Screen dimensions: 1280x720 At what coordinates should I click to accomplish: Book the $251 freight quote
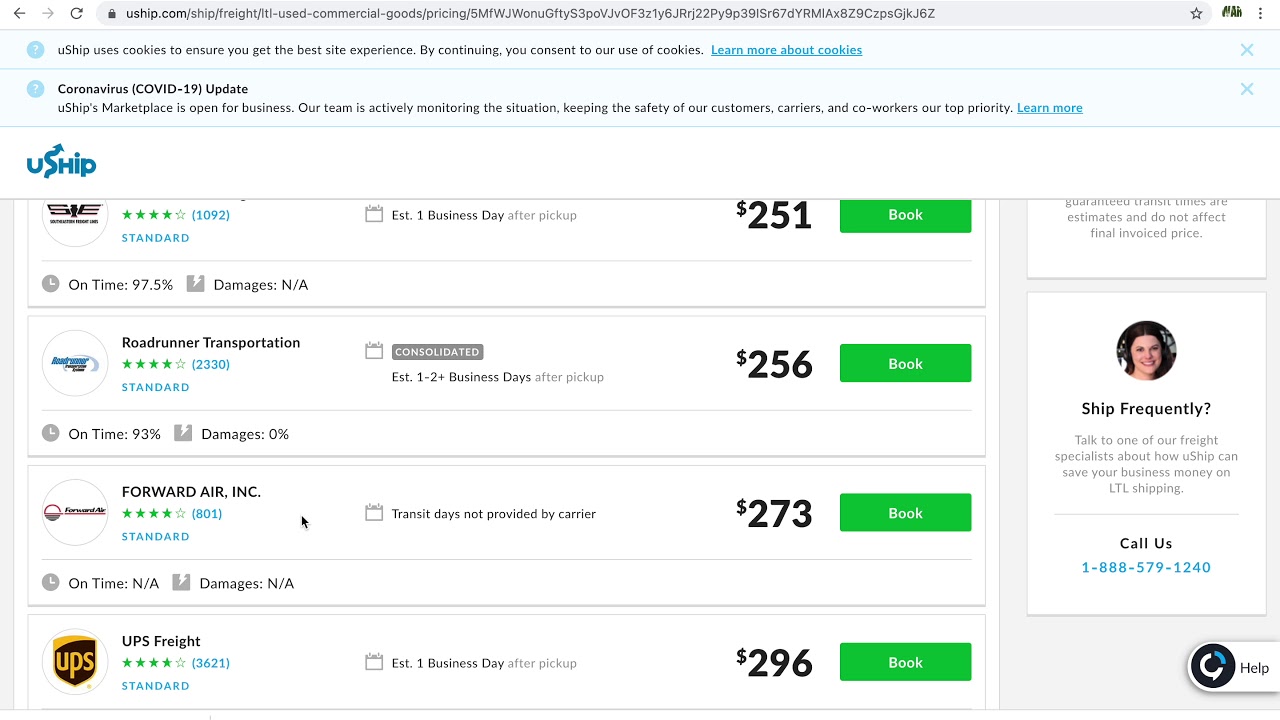905,215
